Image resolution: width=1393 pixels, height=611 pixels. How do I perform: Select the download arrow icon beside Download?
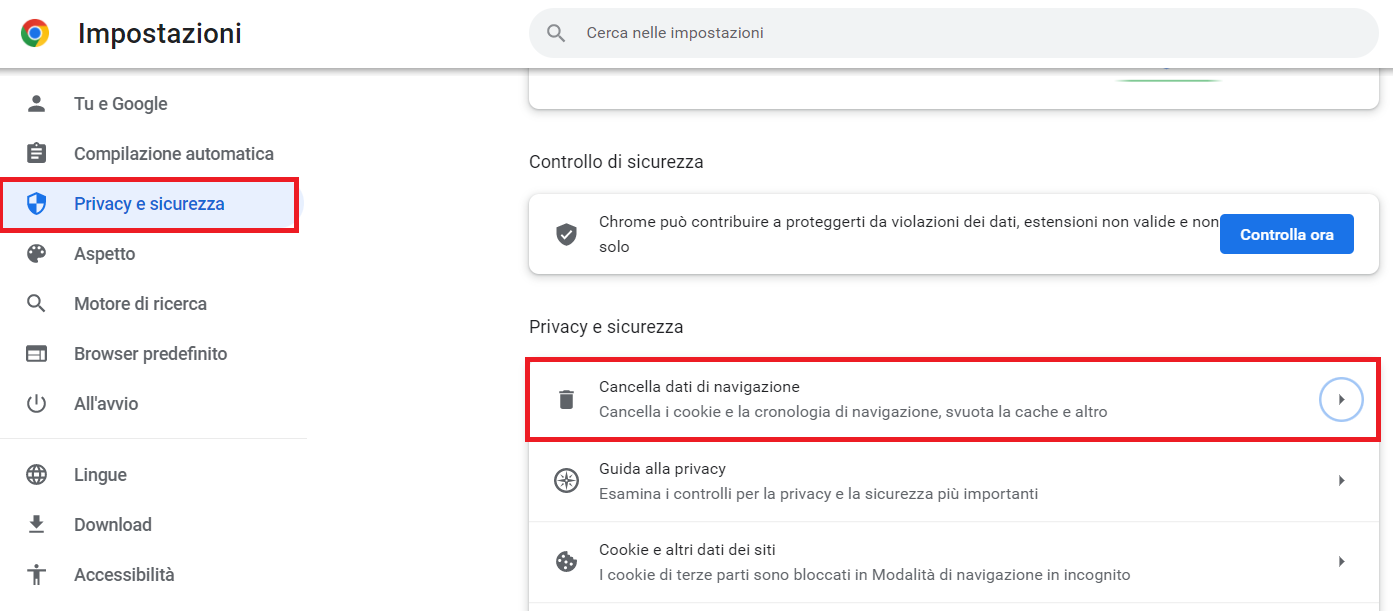tap(37, 524)
